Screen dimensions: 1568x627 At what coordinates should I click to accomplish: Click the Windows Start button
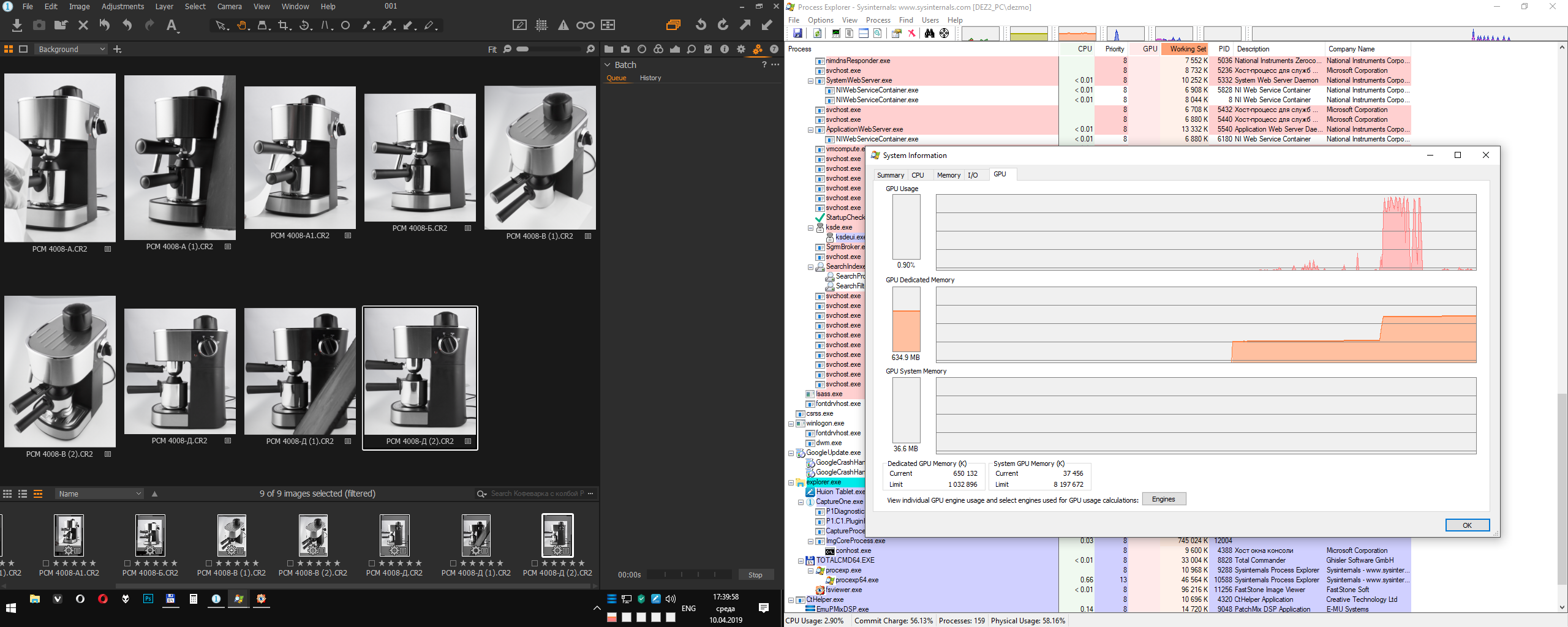pos(11,607)
